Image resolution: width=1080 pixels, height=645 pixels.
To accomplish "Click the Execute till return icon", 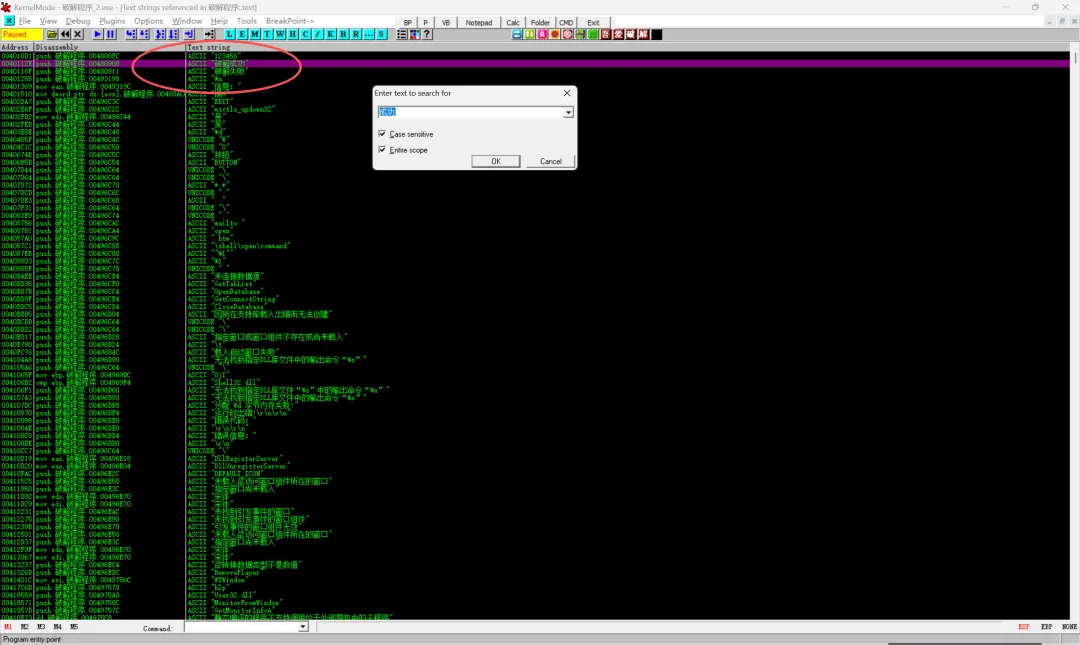I will pos(189,34).
